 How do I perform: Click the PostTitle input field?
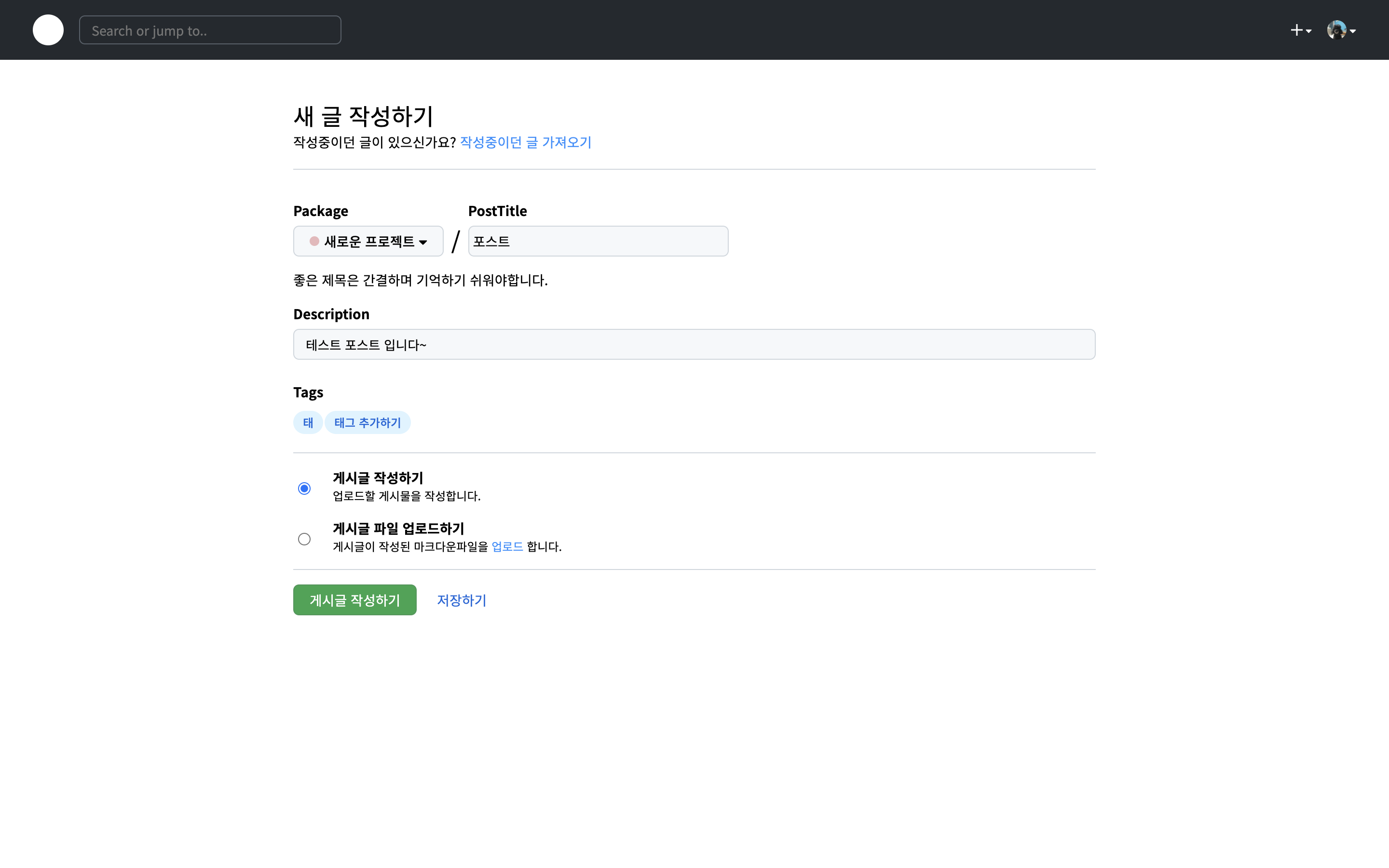(x=598, y=241)
